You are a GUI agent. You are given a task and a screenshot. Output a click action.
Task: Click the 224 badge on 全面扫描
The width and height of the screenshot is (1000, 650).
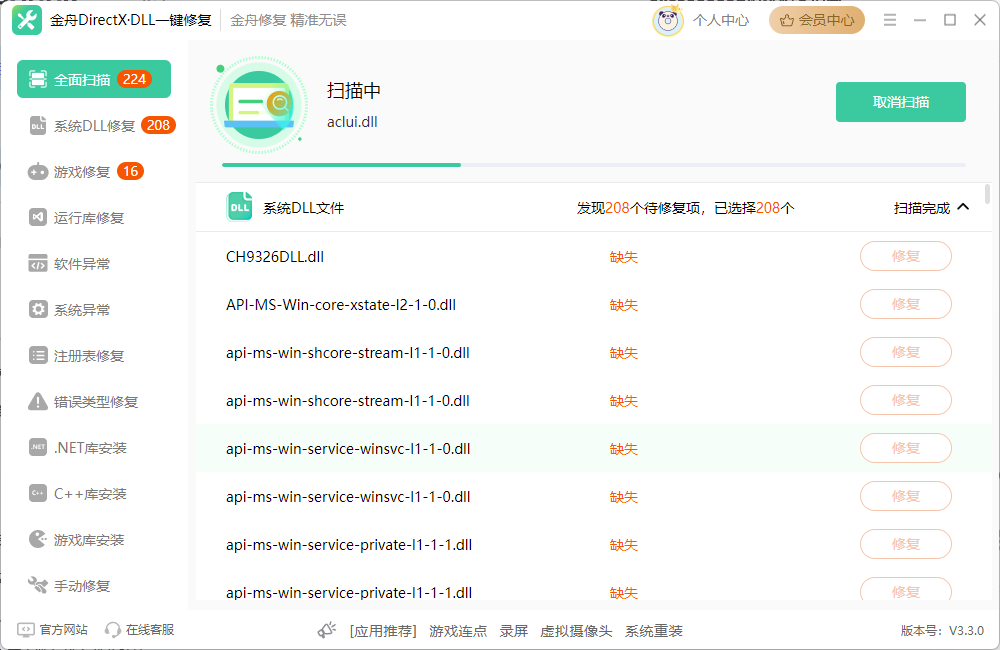134,79
